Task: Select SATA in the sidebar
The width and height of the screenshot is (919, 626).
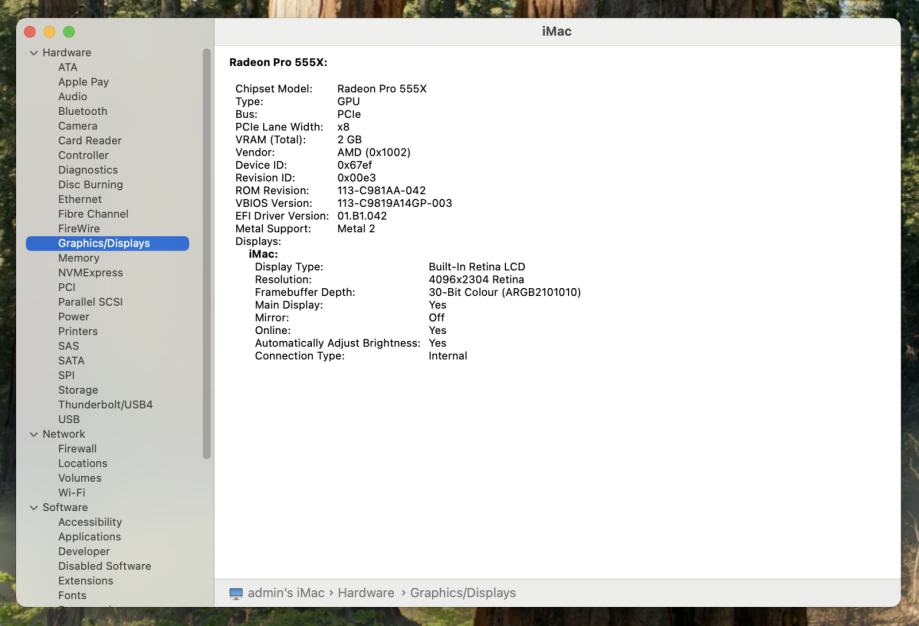Action: click(x=71, y=360)
